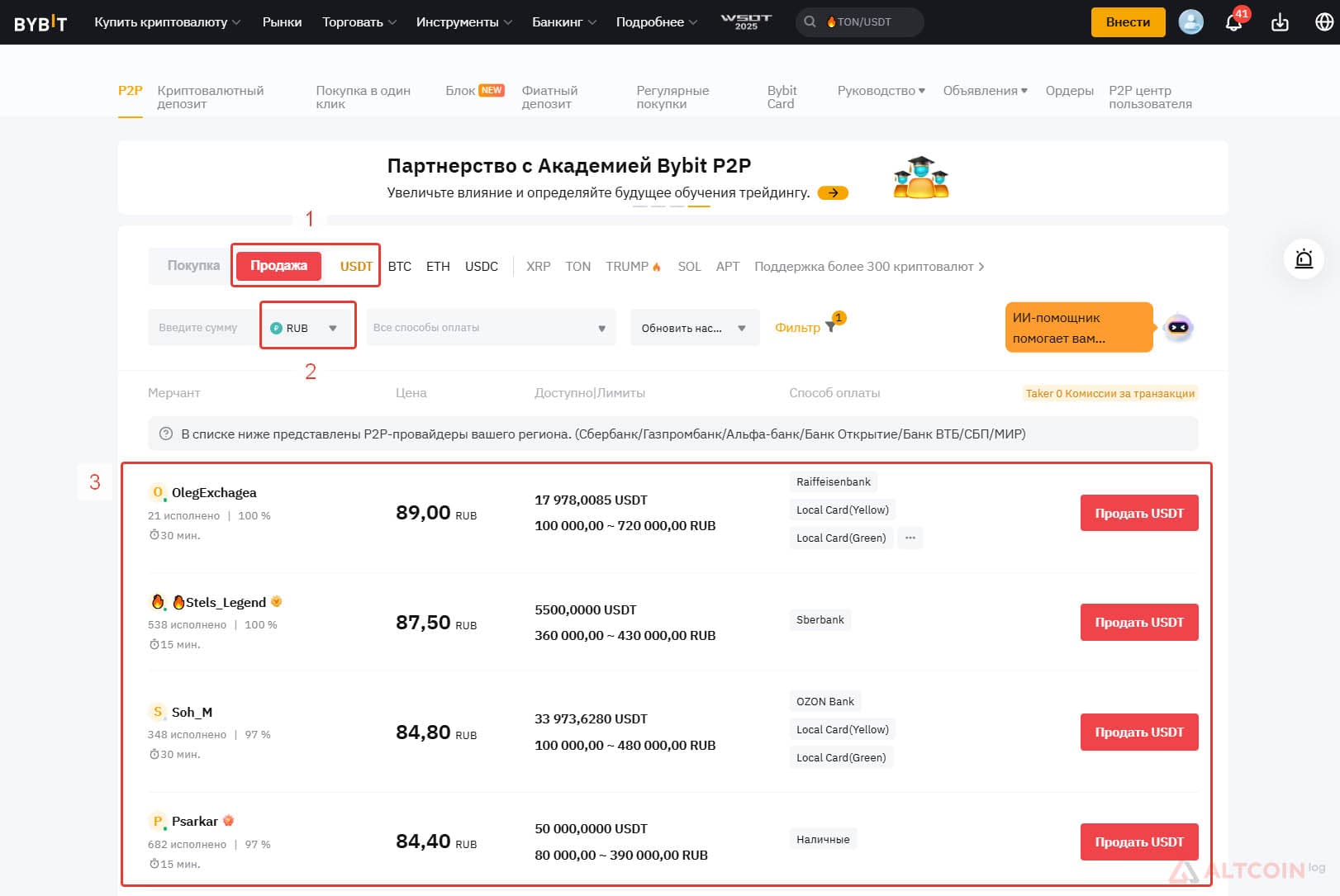Open the language globe icon
This screenshot has height=896, width=1340.
1323,22
